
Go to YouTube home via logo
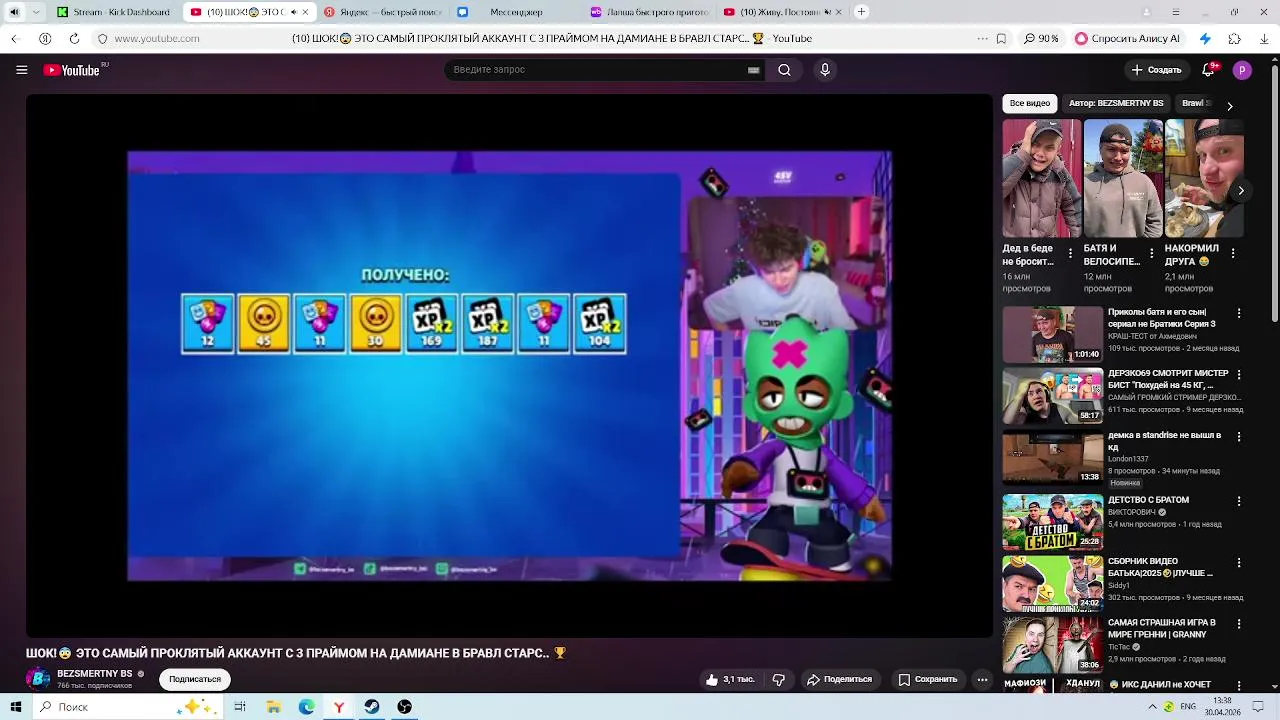[x=72, y=70]
